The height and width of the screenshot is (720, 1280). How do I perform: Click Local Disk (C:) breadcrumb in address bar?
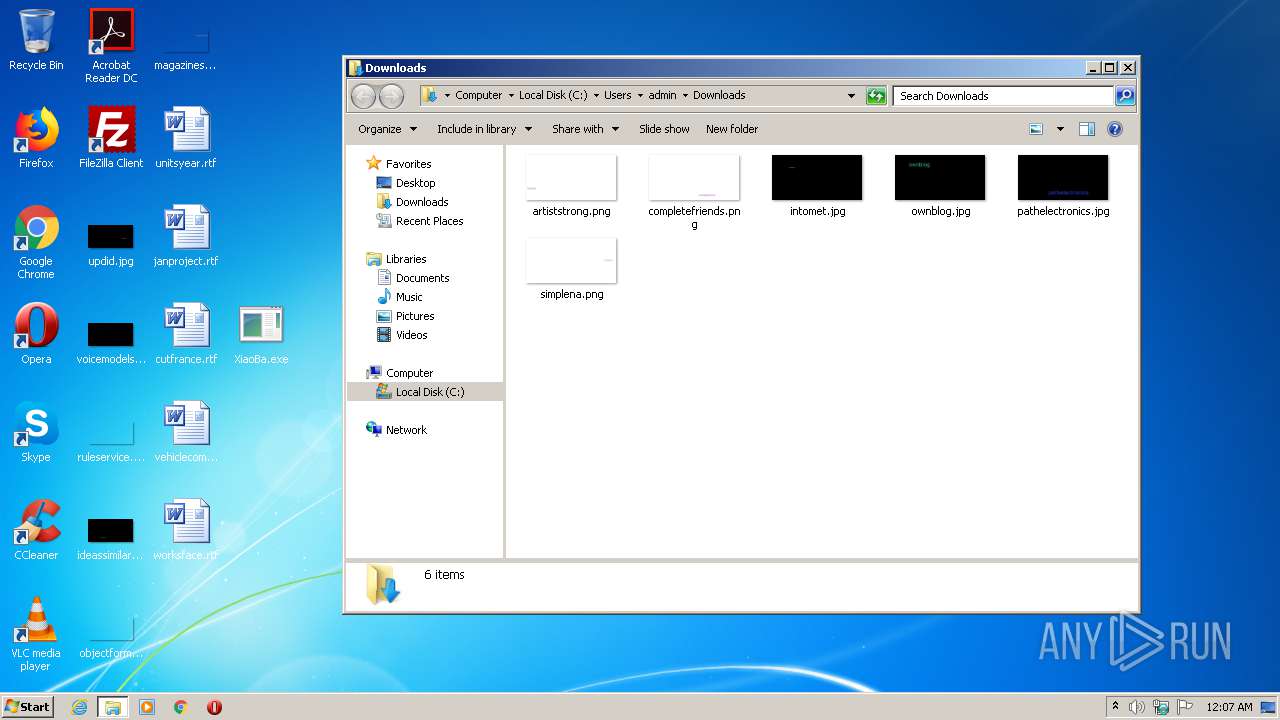553,96
